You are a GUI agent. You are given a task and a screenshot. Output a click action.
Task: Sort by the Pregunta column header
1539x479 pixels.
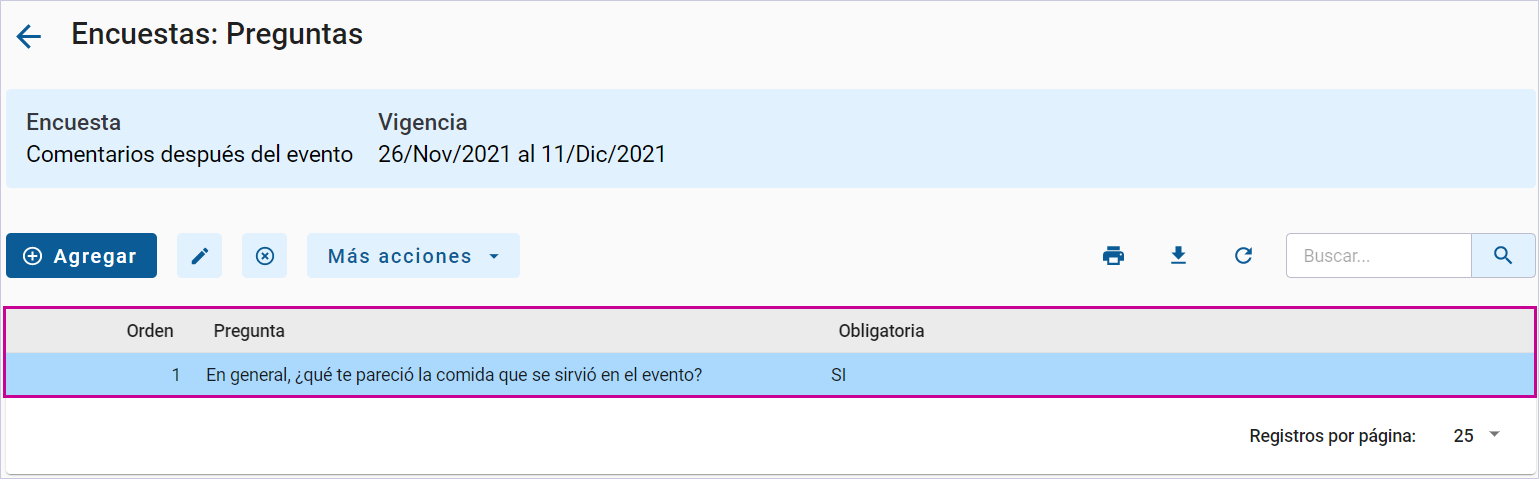click(249, 331)
